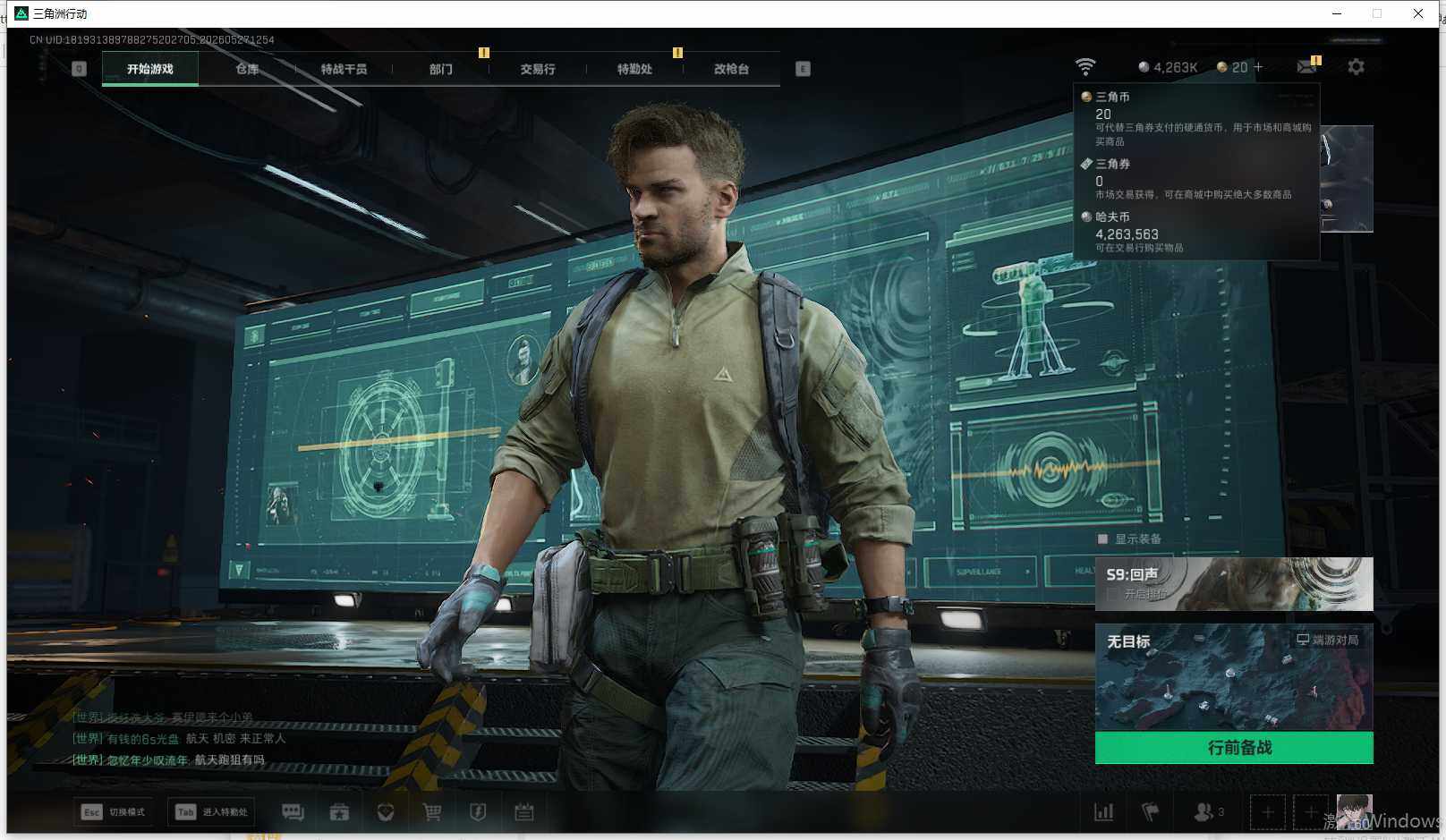Open the bar chart statistics icon

pos(1104,812)
